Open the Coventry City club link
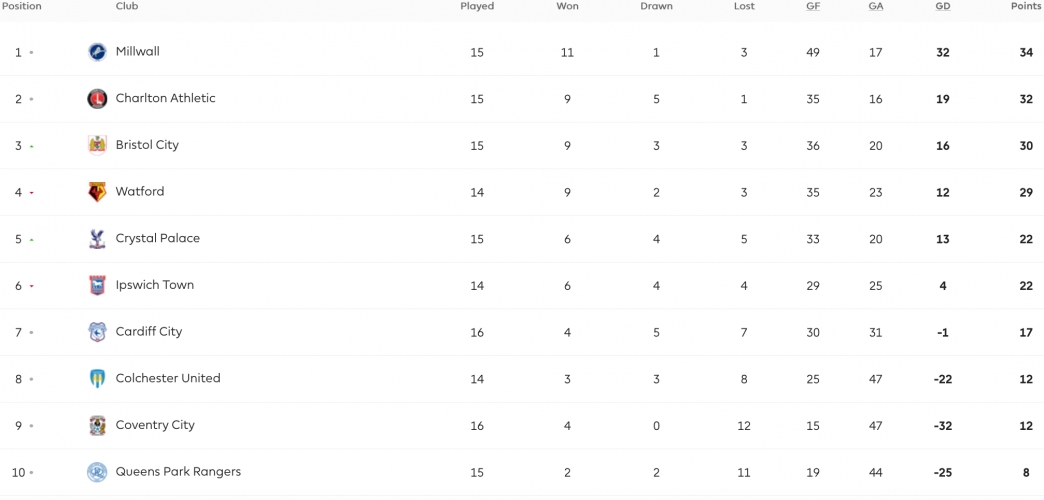This screenshot has width=1044, height=500. 155,425
